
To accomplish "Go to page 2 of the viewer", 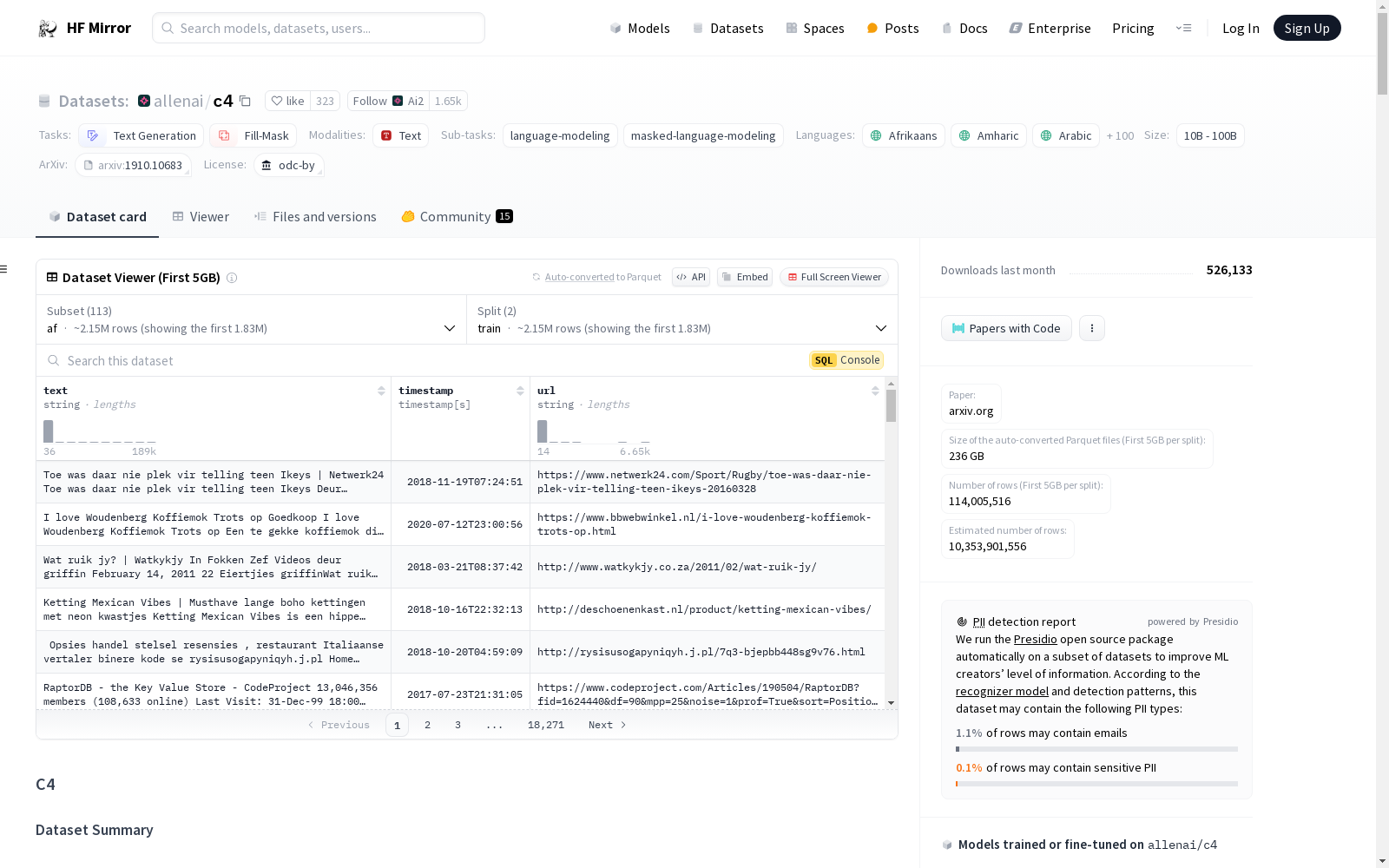I will click(x=427, y=725).
